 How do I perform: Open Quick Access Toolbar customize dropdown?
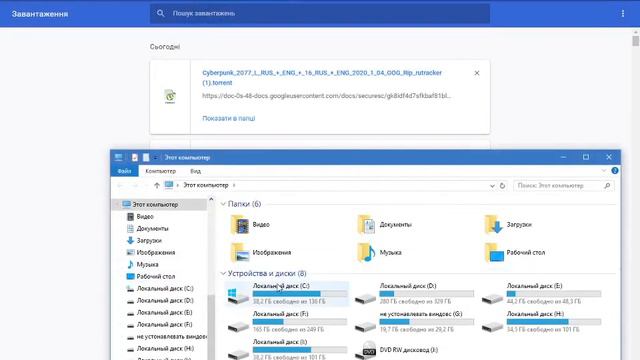(x=156, y=158)
